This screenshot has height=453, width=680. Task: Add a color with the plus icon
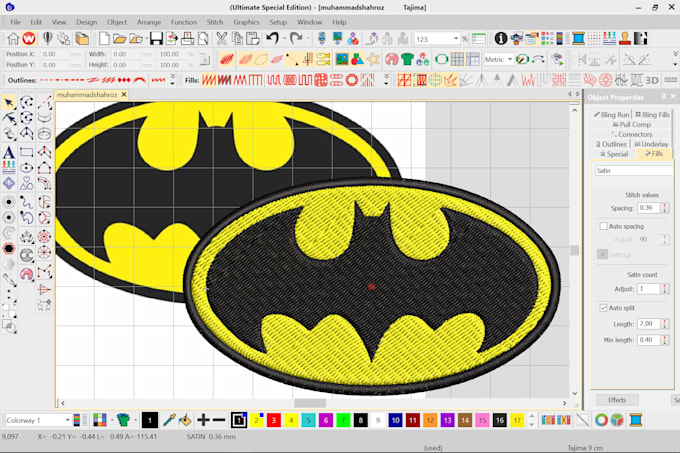(x=203, y=420)
